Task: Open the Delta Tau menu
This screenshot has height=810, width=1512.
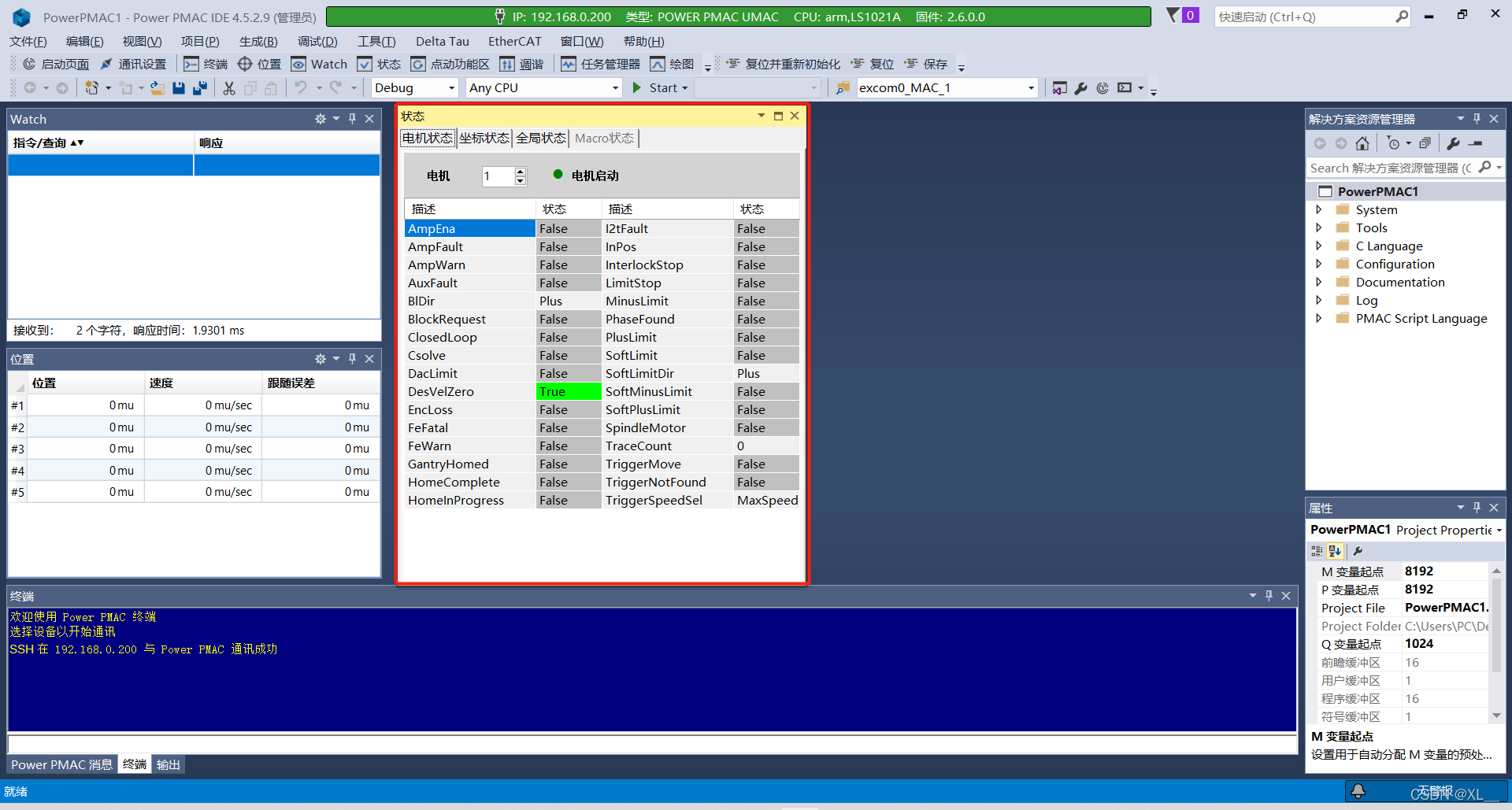Action: pyautogui.click(x=443, y=42)
